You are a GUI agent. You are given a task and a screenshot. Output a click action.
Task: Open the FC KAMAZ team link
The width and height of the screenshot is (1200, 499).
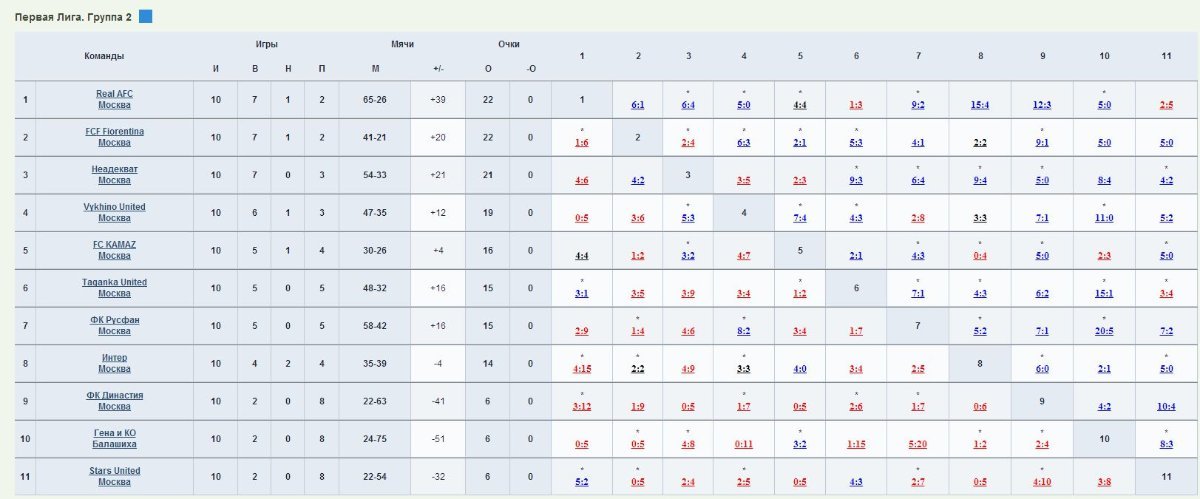[114, 244]
